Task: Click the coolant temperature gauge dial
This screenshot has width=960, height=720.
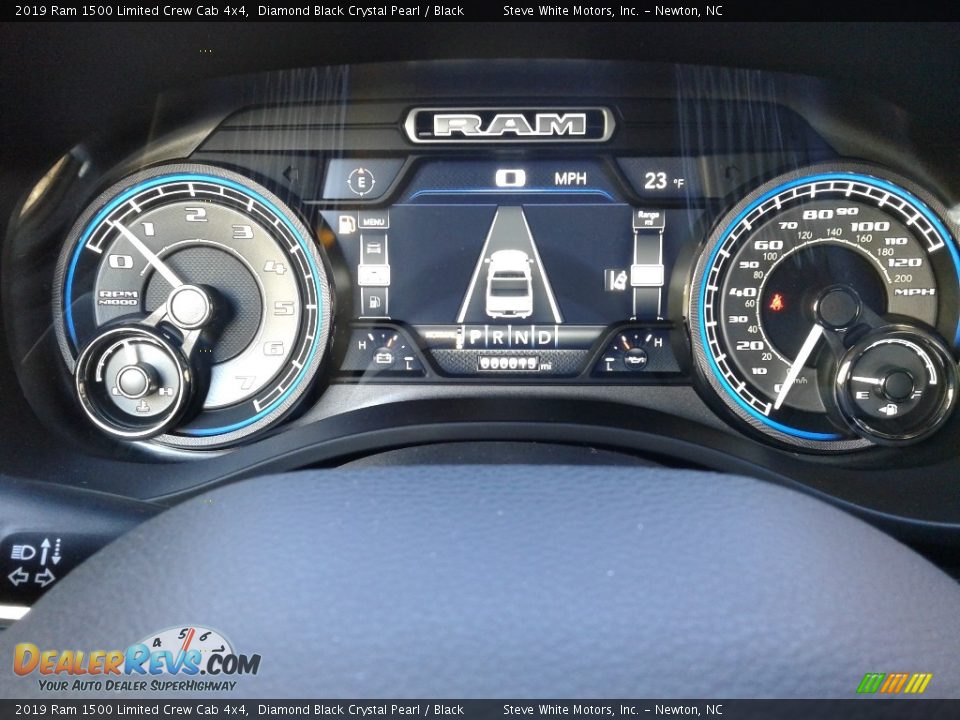Action: 132,380
